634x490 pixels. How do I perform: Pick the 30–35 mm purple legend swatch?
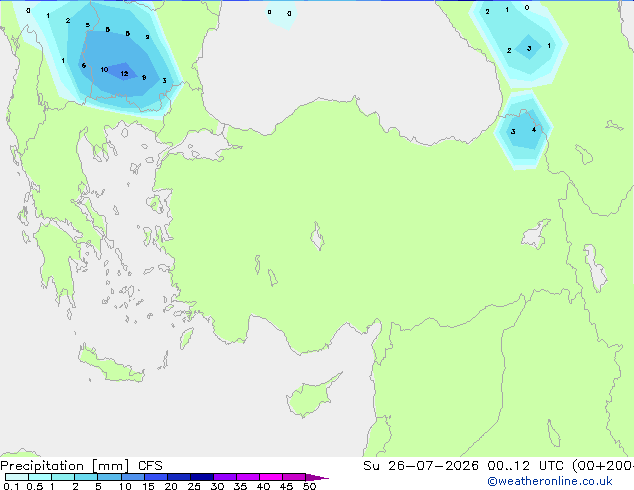(225, 477)
